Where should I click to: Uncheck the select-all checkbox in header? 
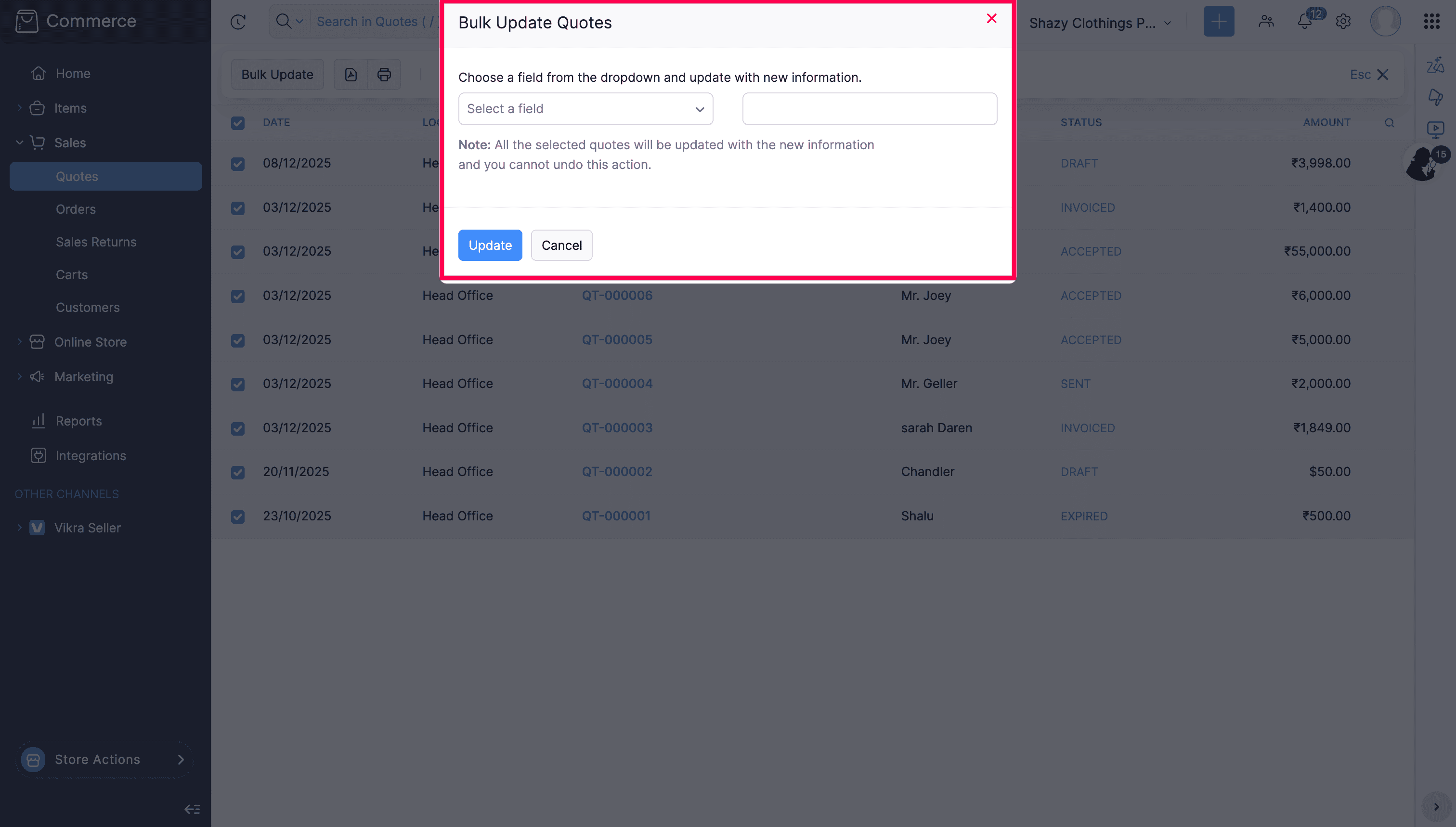pos(237,123)
